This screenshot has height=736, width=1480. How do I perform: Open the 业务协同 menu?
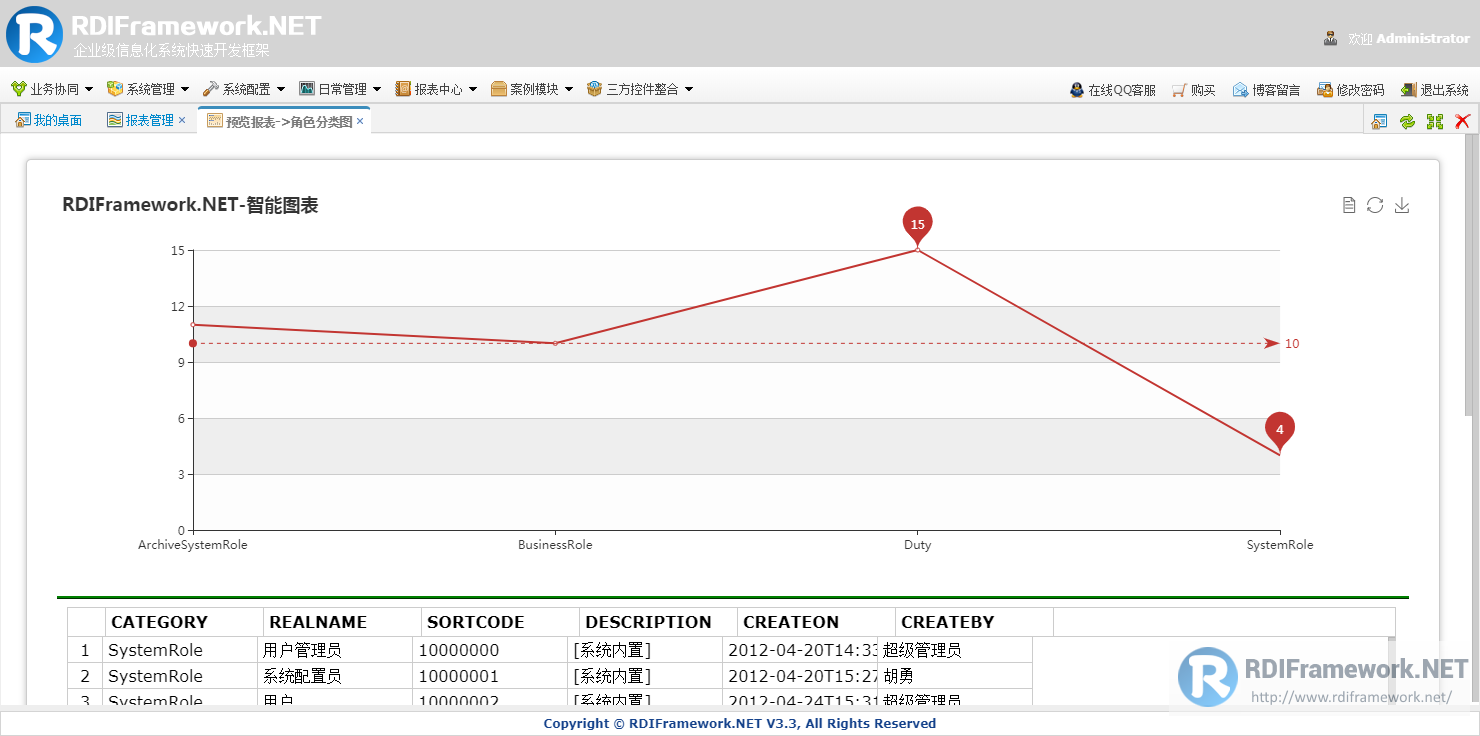(x=52, y=89)
